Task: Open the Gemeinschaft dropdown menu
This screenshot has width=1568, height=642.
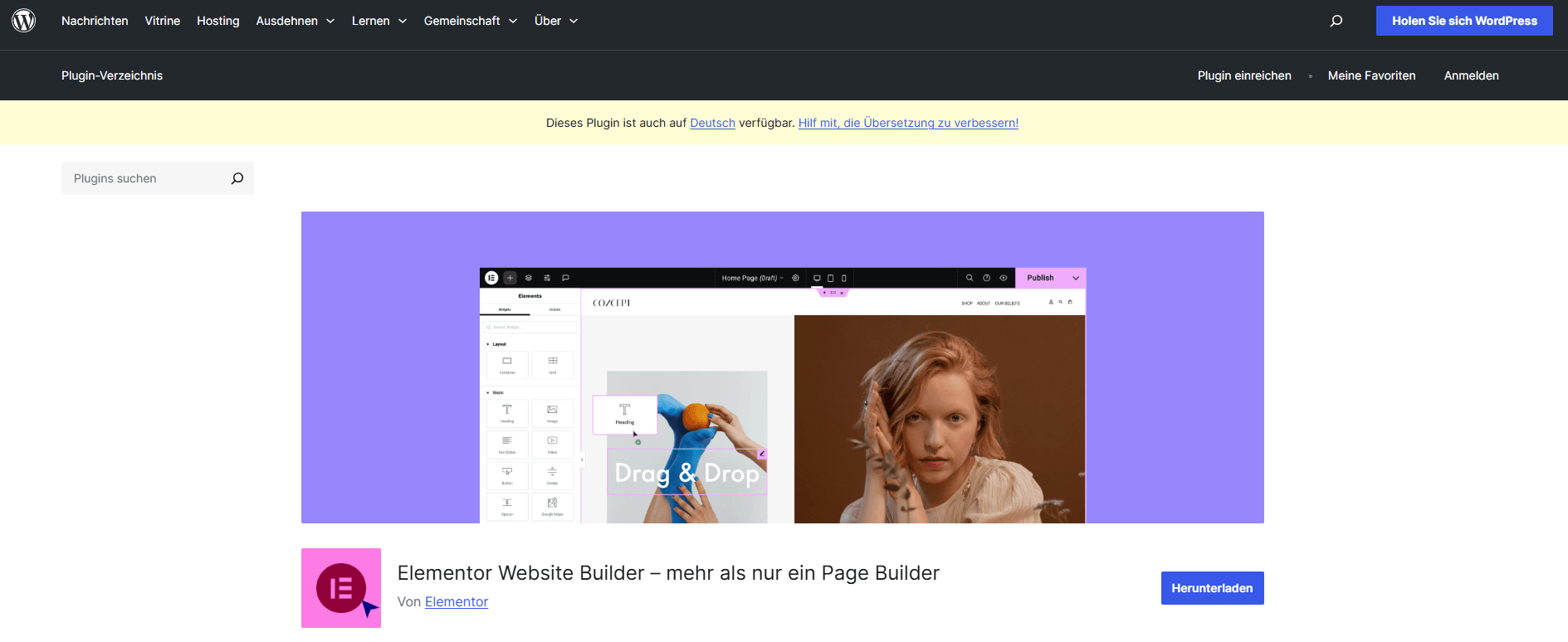Action: point(470,21)
